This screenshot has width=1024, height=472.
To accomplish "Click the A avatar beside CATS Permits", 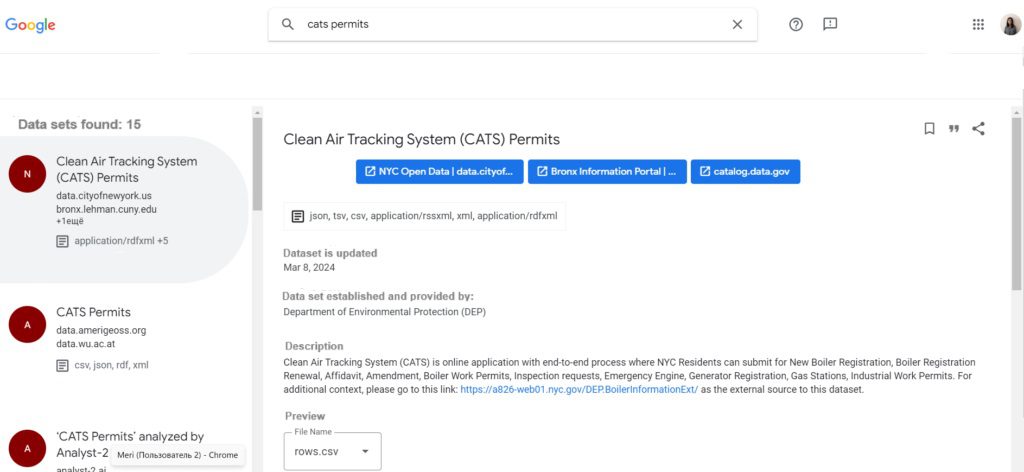I will (x=27, y=324).
